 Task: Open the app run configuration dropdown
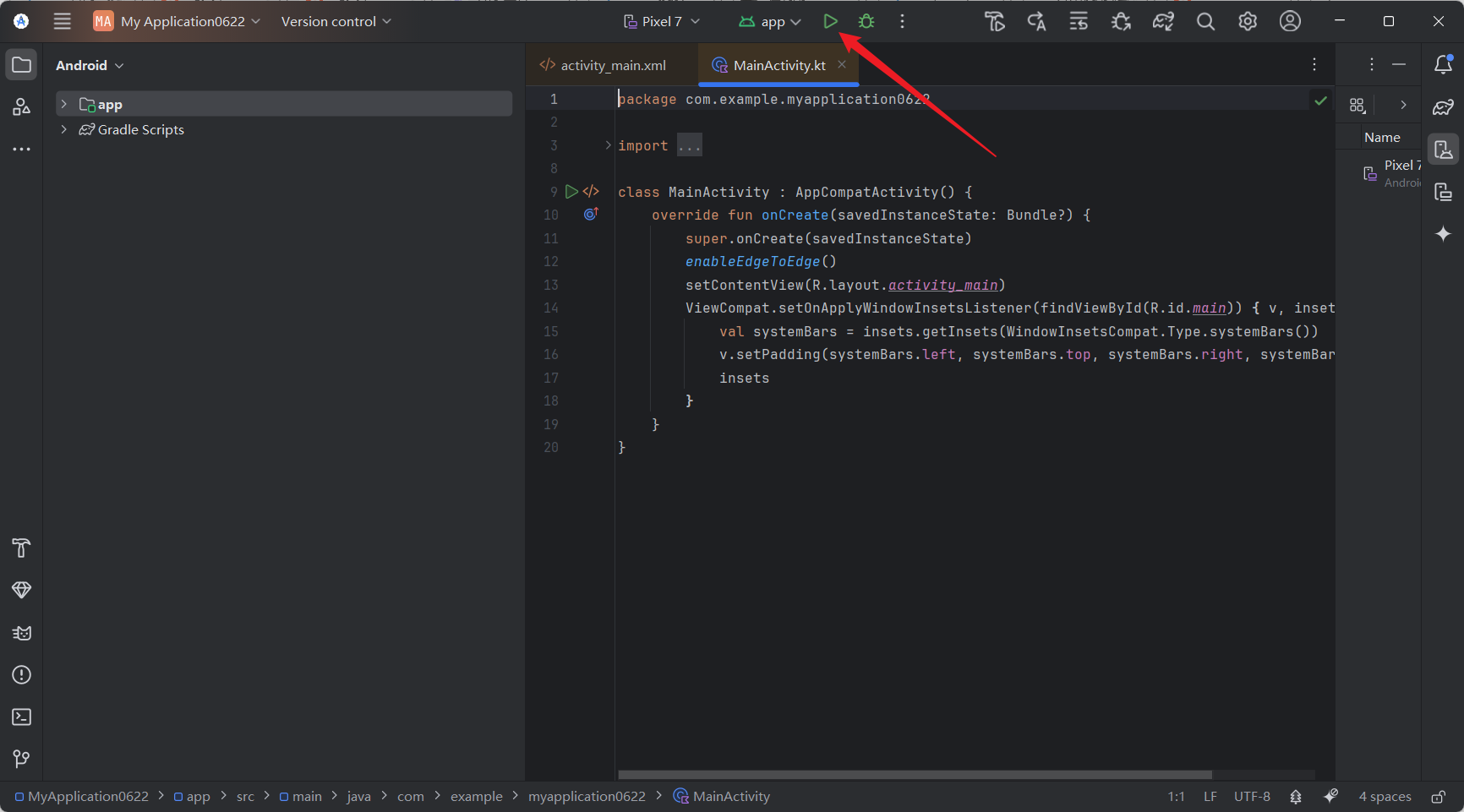pos(768,21)
